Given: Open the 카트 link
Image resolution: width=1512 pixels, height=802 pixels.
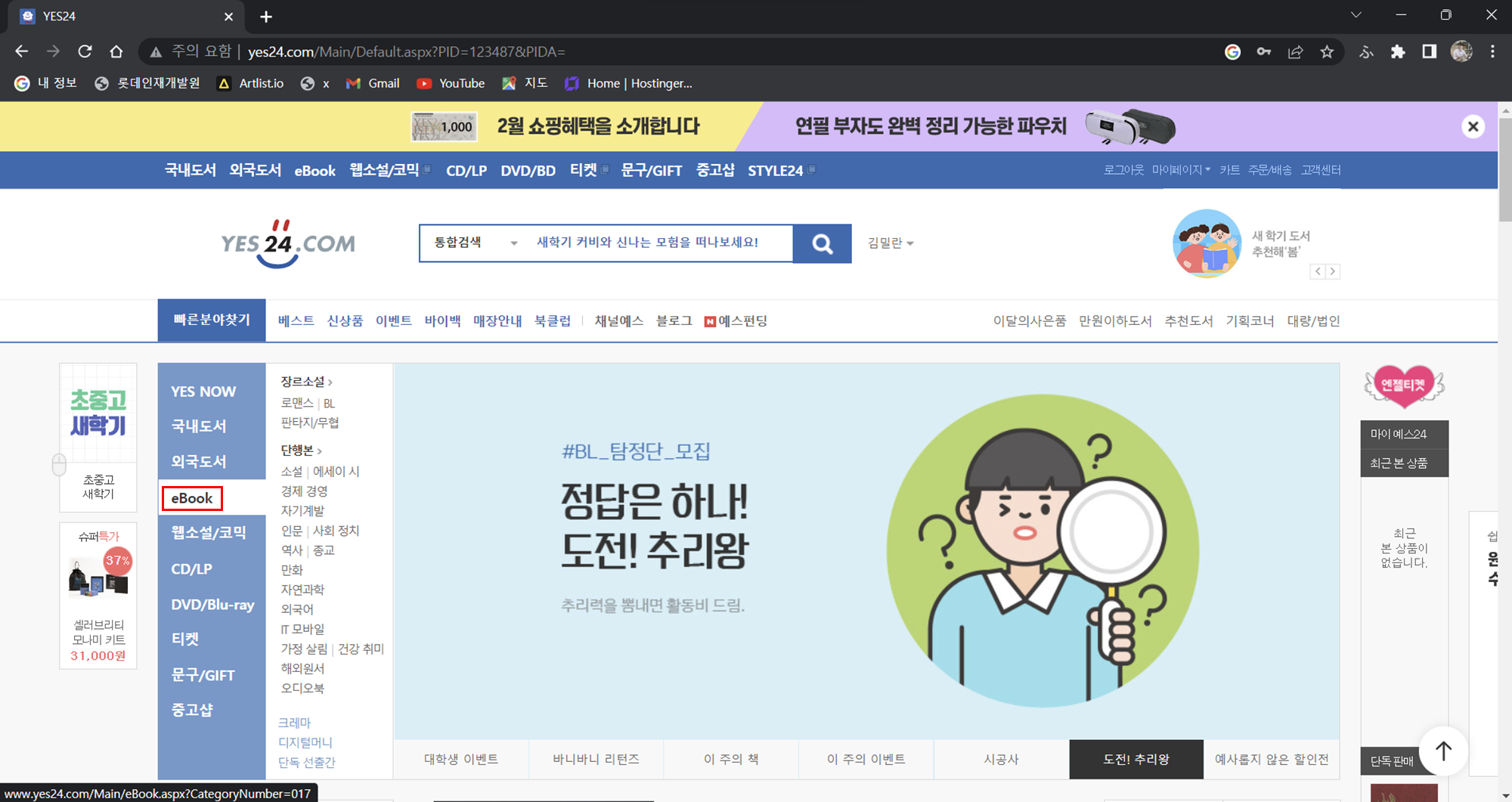Looking at the screenshot, I should 1229,170.
